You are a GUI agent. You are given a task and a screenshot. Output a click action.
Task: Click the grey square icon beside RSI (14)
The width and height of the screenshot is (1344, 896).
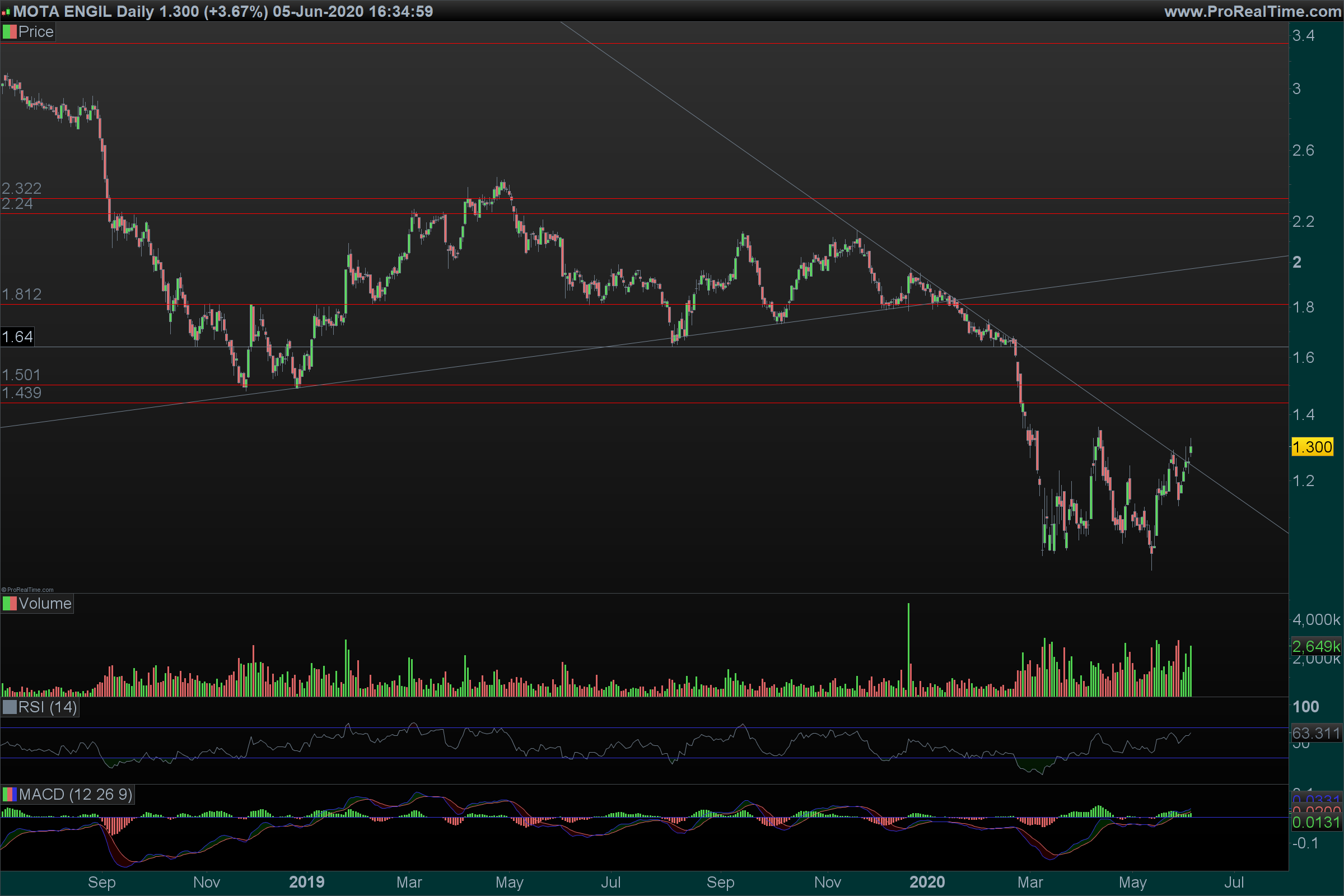9,707
